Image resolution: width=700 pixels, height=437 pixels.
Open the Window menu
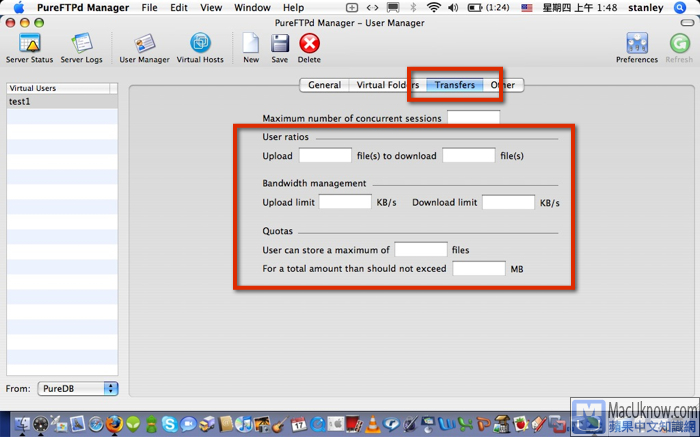pyautogui.click(x=252, y=8)
